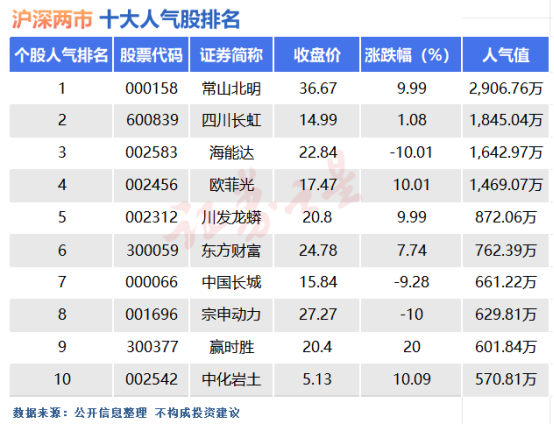Click popularity value 601.84万
Viewport: 554px width, 425px height.
(506, 347)
